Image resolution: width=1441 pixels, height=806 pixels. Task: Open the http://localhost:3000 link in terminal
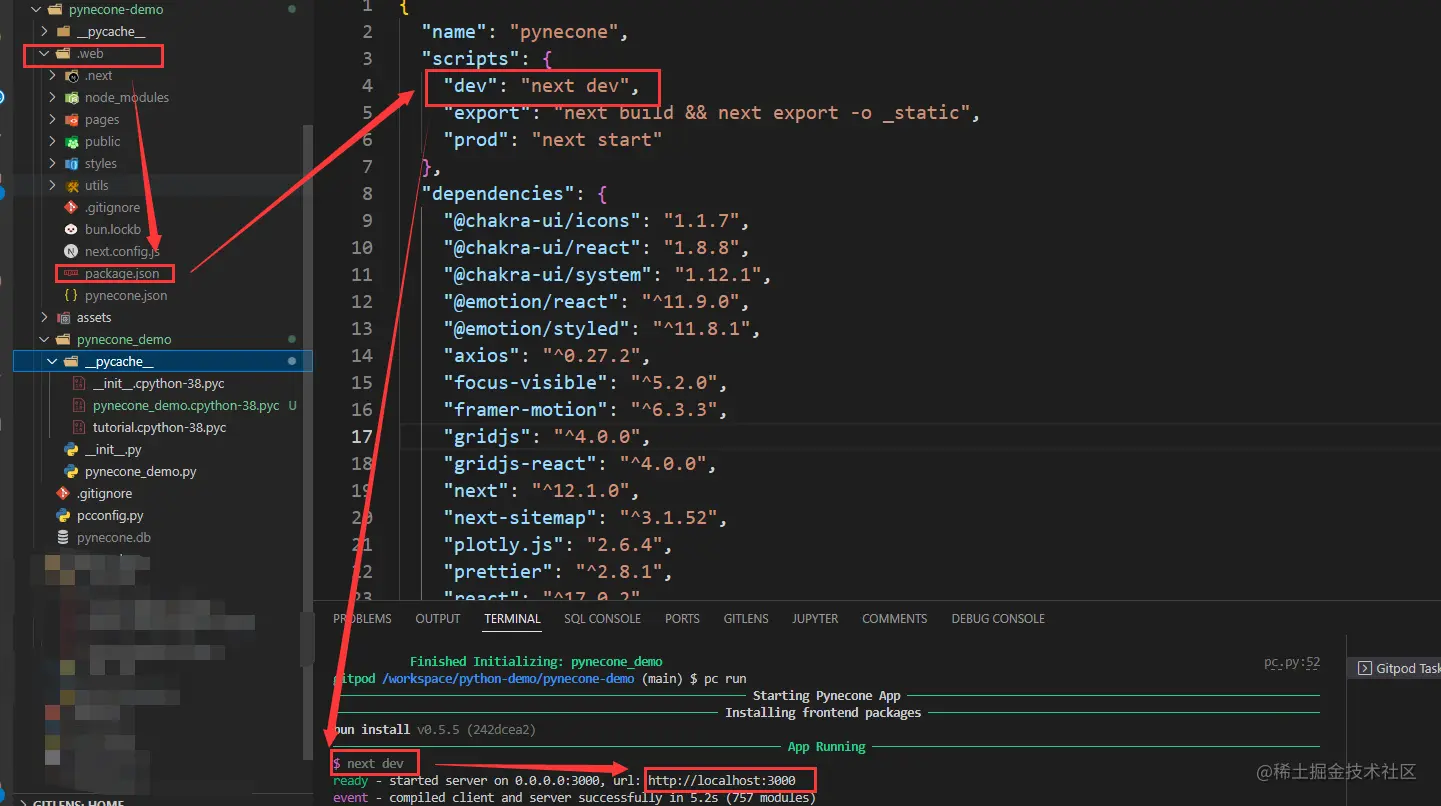click(x=722, y=780)
